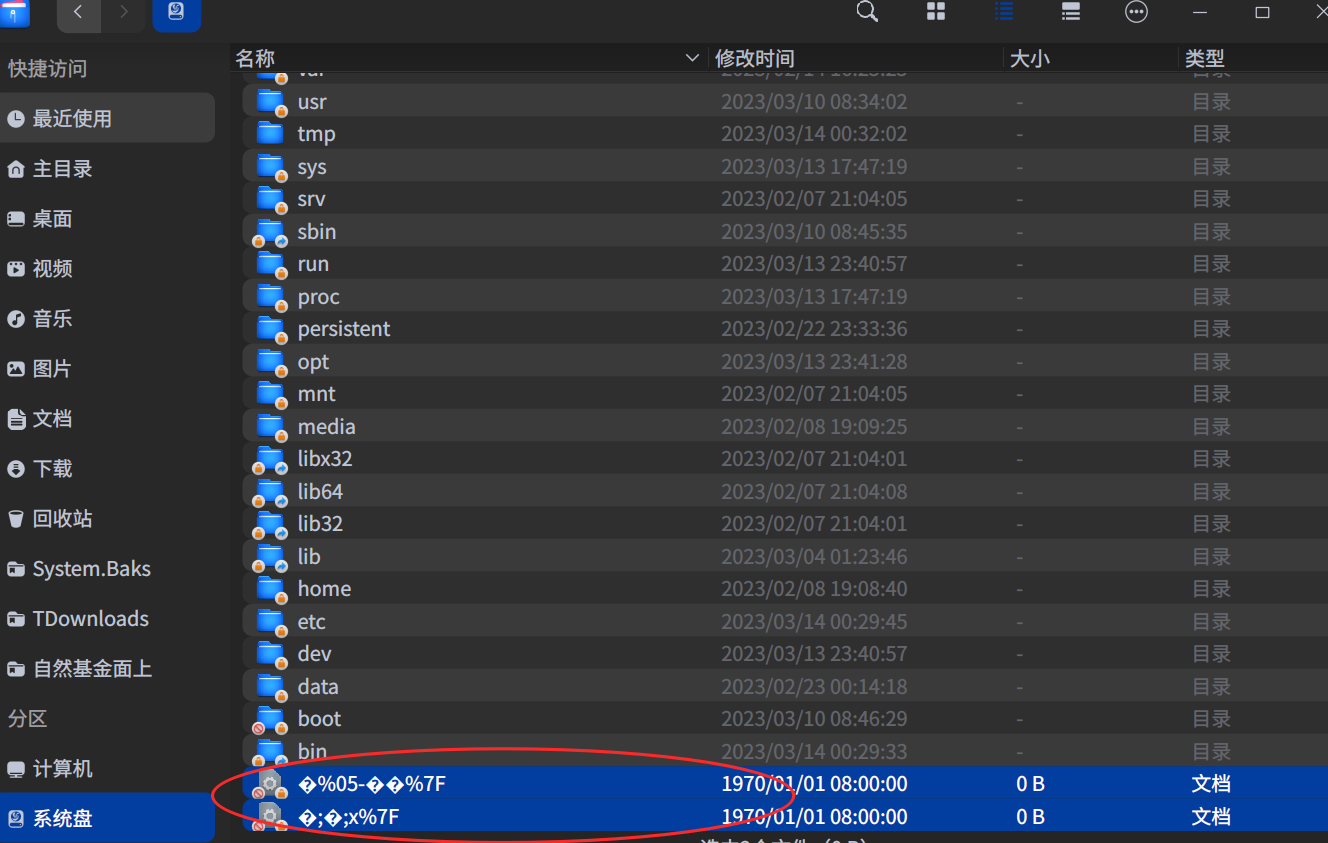Sort files by the 大小 column
This screenshot has height=843, width=1328.
(1030, 59)
